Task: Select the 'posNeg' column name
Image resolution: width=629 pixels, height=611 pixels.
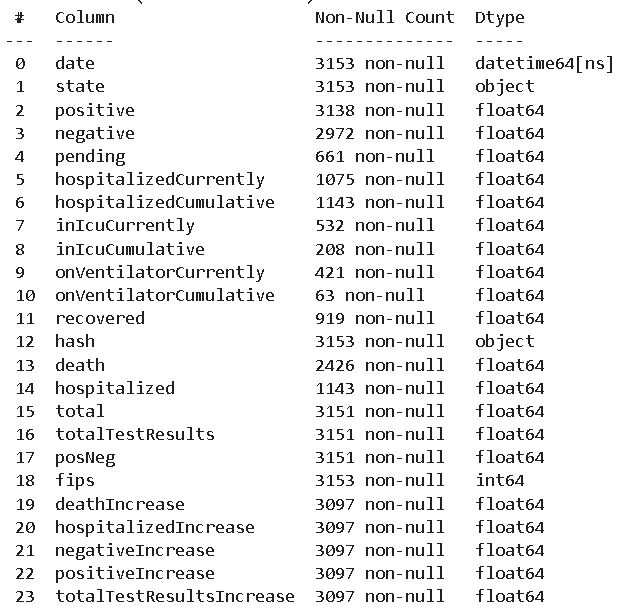Action: [85, 457]
